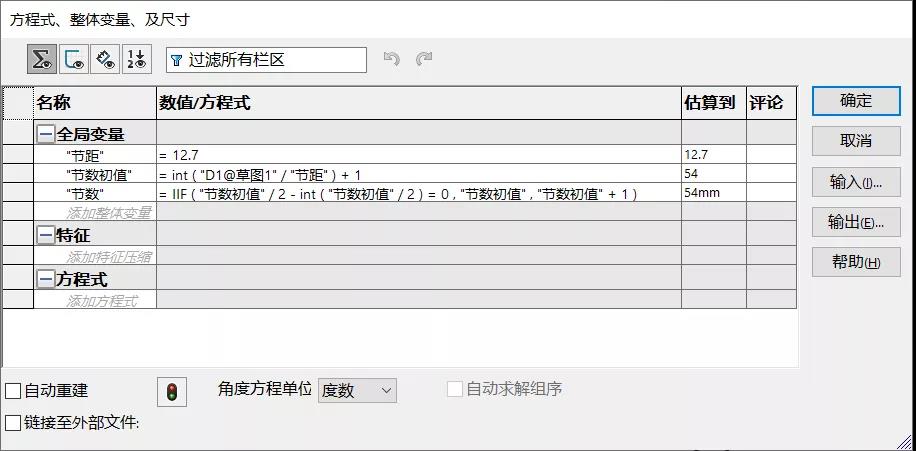Click the 帮助 button
The height and width of the screenshot is (451, 916).
coord(856,262)
